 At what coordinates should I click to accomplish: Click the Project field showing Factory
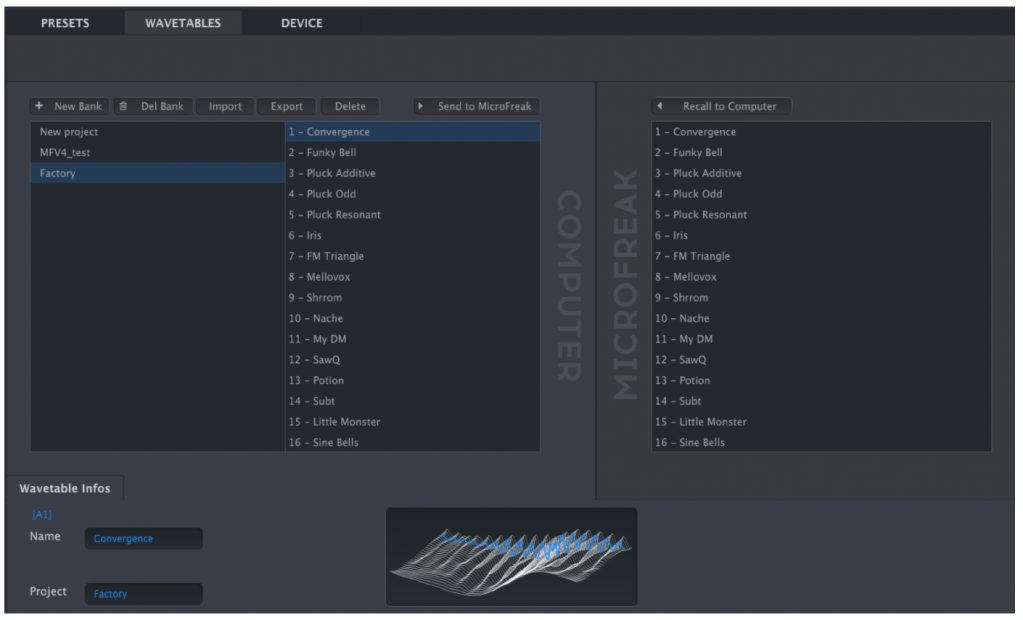tap(143, 594)
